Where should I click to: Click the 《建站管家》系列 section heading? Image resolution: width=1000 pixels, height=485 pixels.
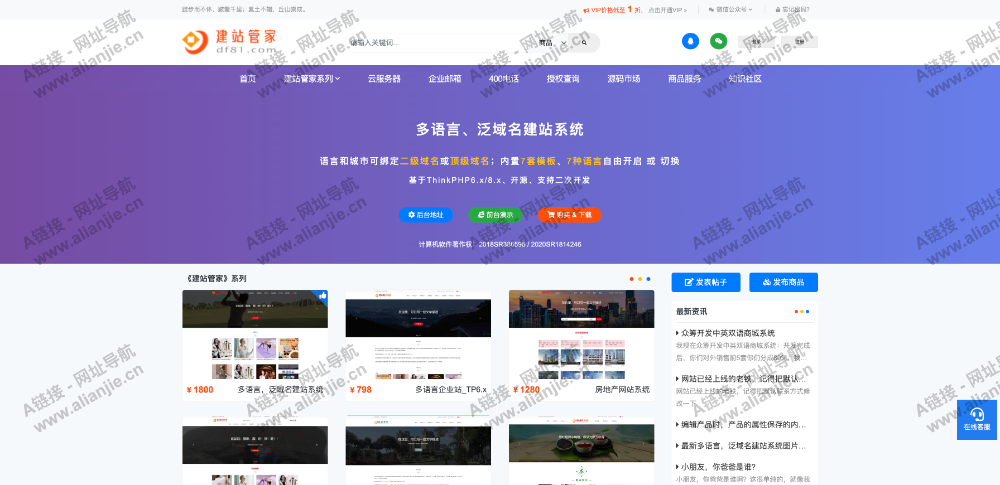[x=216, y=279]
